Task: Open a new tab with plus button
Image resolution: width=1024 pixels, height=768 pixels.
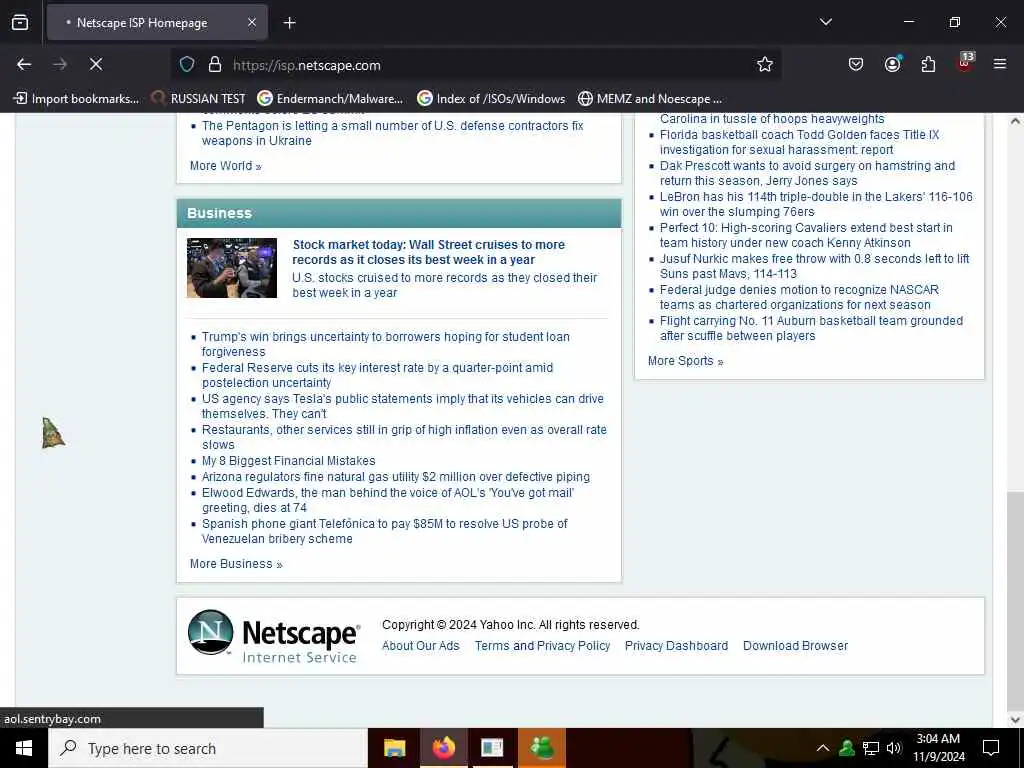Action: [x=289, y=23]
